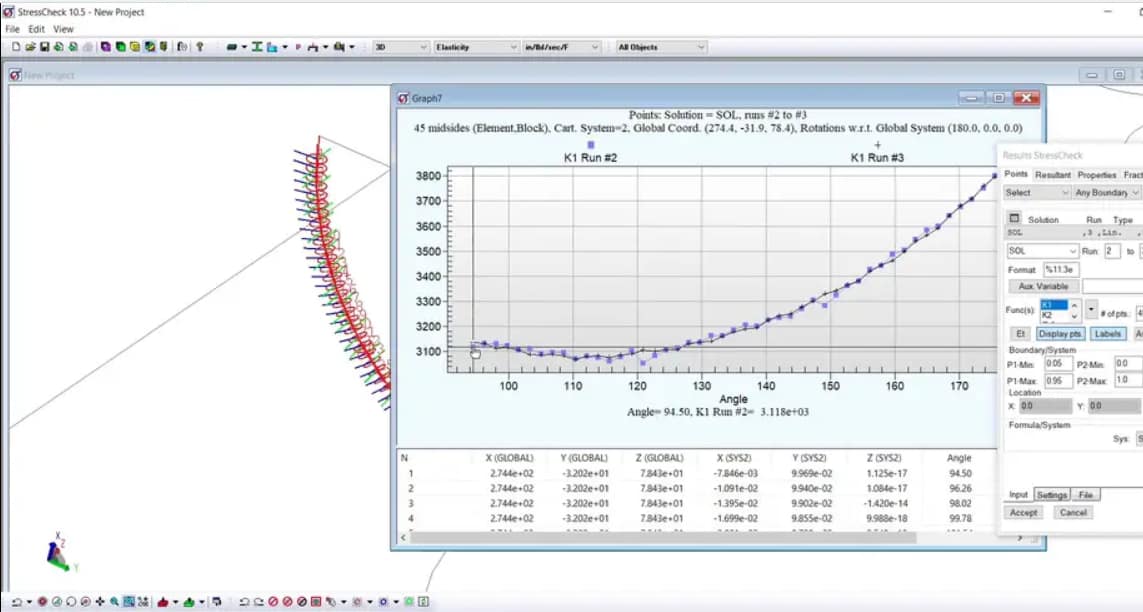The height and width of the screenshot is (612, 1143).
Task: Toggle the Labels option
Action: point(1106,332)
